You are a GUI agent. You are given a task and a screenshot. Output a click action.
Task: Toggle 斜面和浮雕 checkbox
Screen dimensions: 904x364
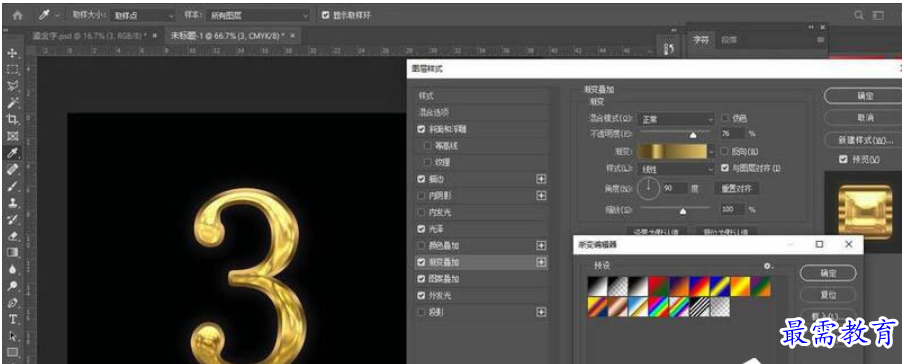[x=421, y=130]
